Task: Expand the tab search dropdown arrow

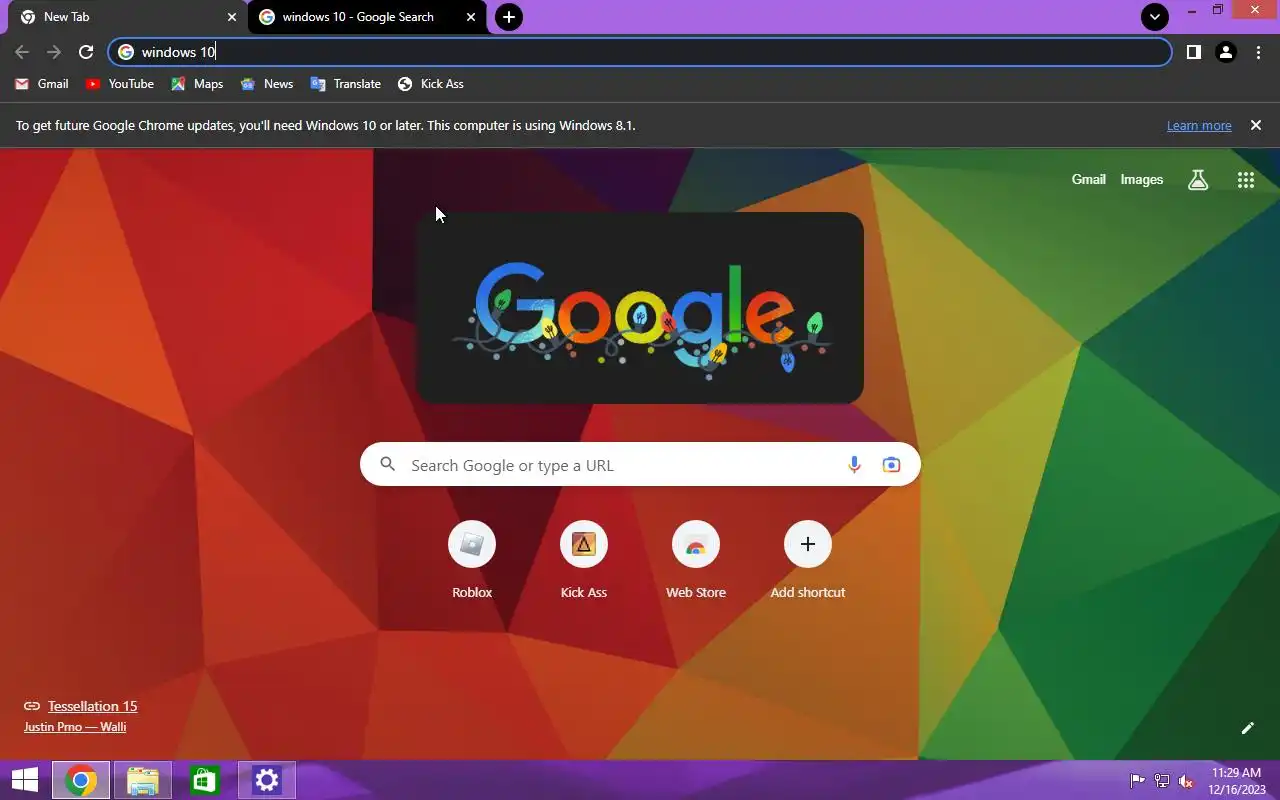Action: point(1155,17)
